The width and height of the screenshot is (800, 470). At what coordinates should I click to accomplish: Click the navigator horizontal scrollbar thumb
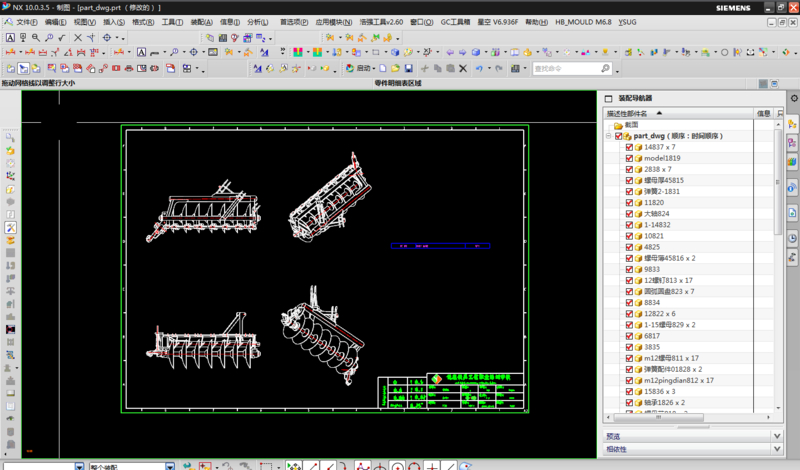coord(659,417)
